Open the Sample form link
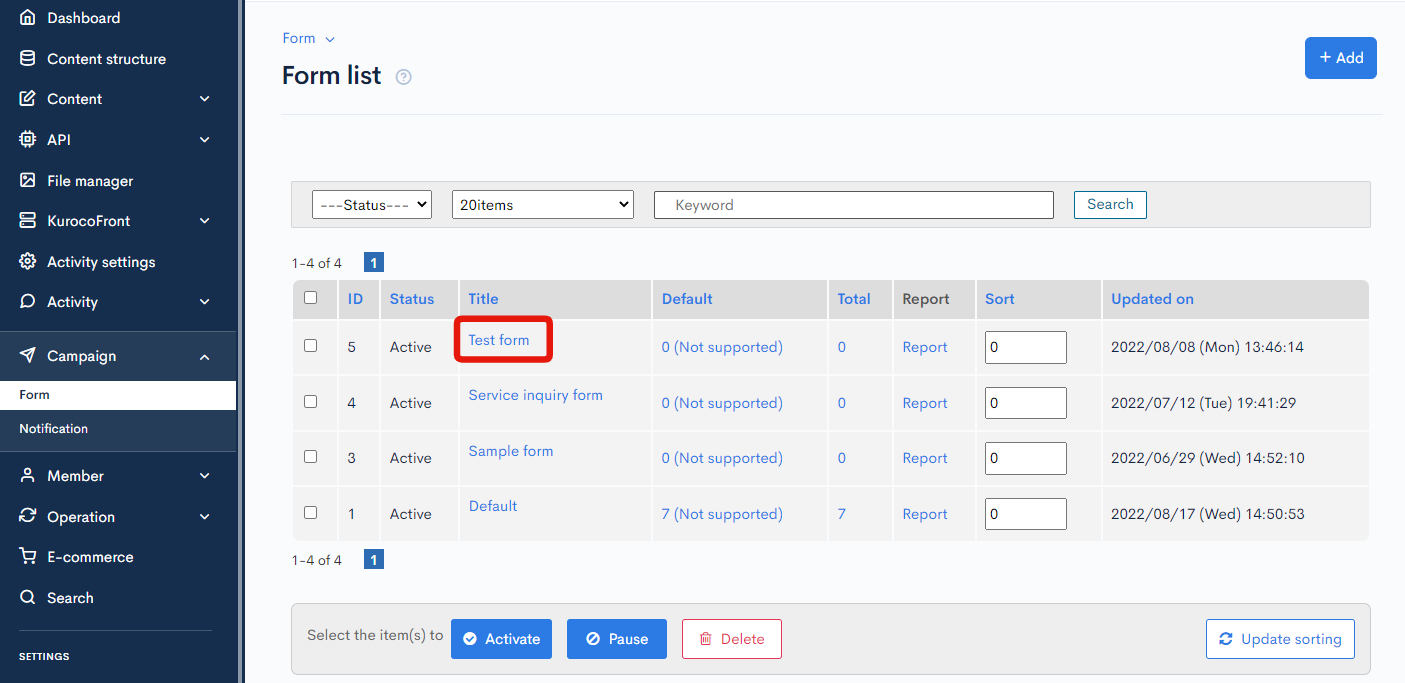 click(511, 451)
